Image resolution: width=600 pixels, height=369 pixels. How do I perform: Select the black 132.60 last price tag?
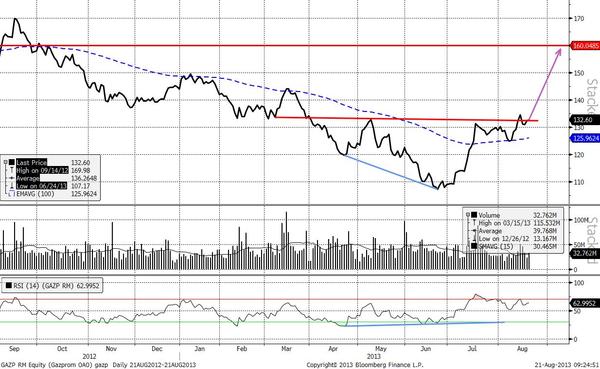(584, 120)
